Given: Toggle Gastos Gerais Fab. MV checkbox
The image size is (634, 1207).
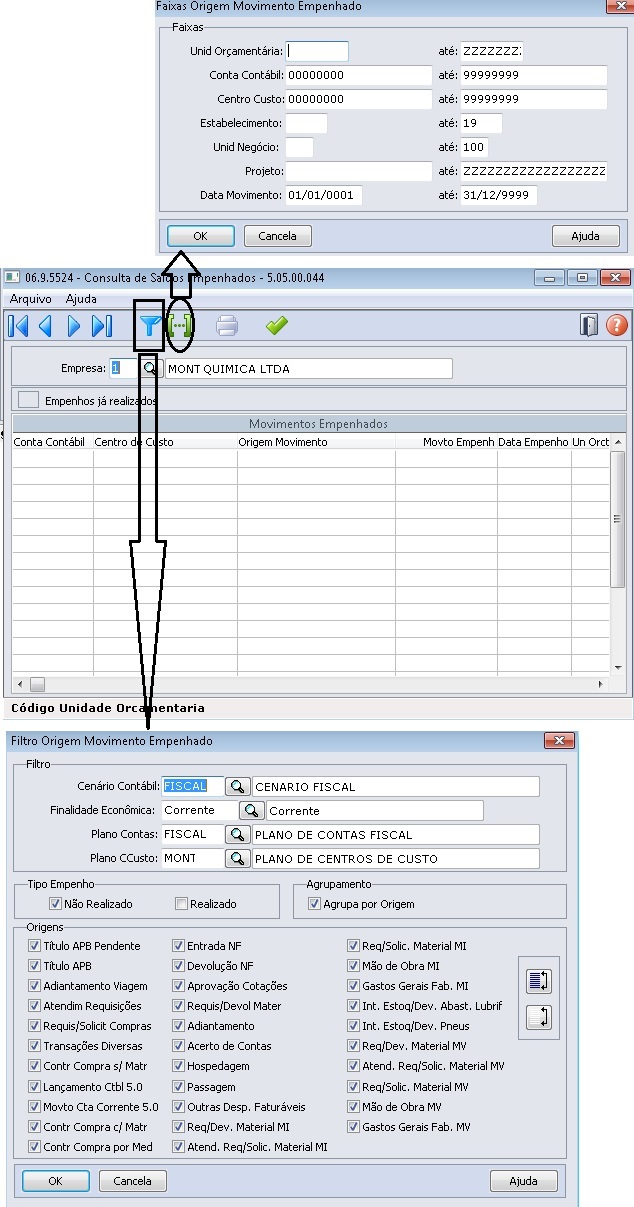Looking at the screenshot, I should point(354,1127).
